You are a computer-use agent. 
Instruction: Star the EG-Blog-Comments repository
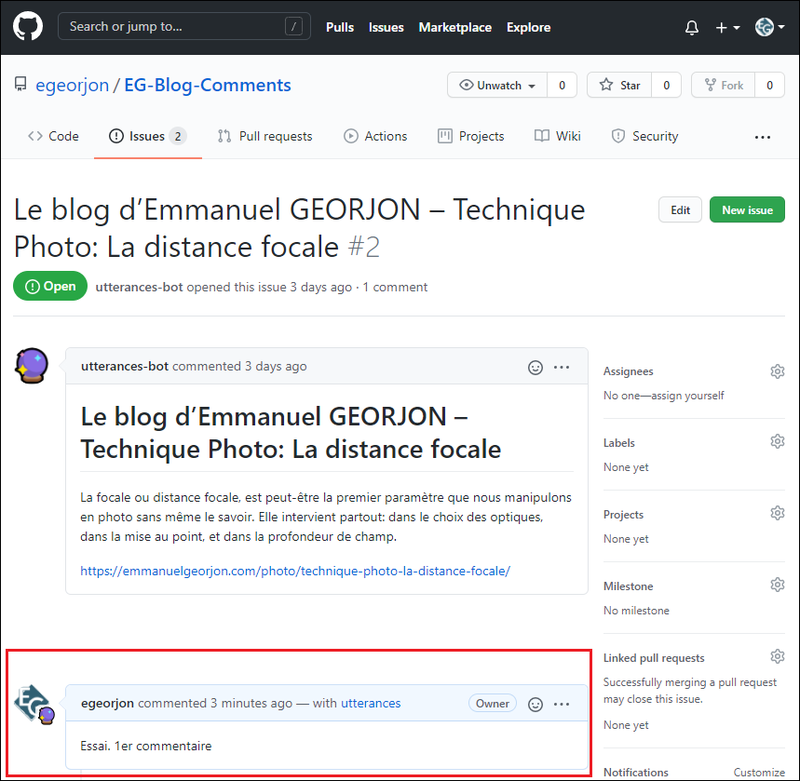pos(619,85)
